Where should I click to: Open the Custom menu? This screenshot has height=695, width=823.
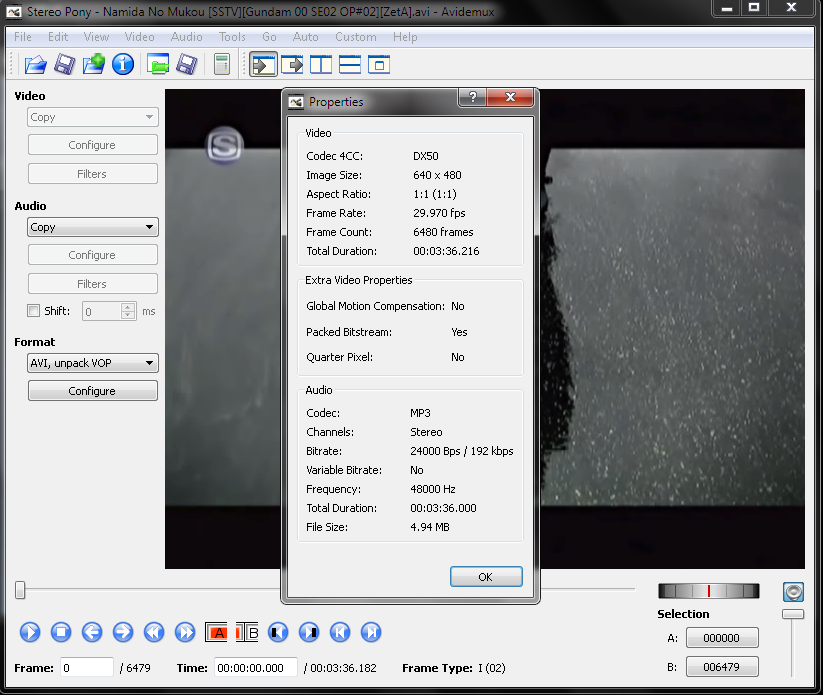356,37
